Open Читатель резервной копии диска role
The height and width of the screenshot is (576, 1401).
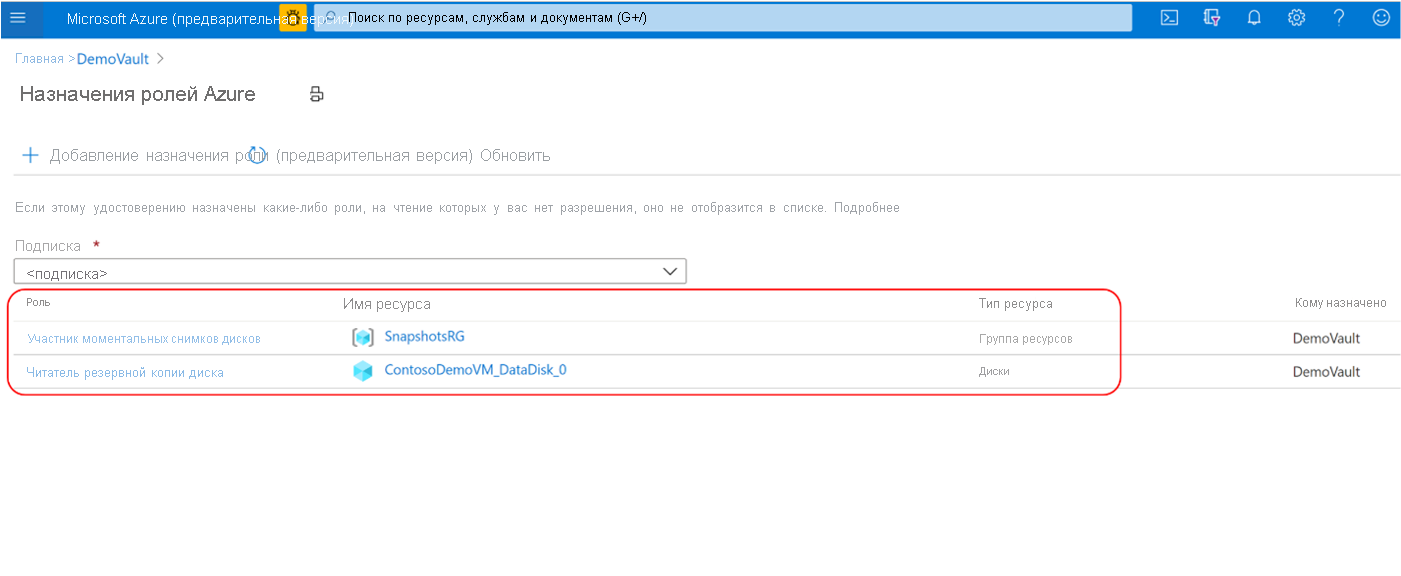tap(125, 373)
